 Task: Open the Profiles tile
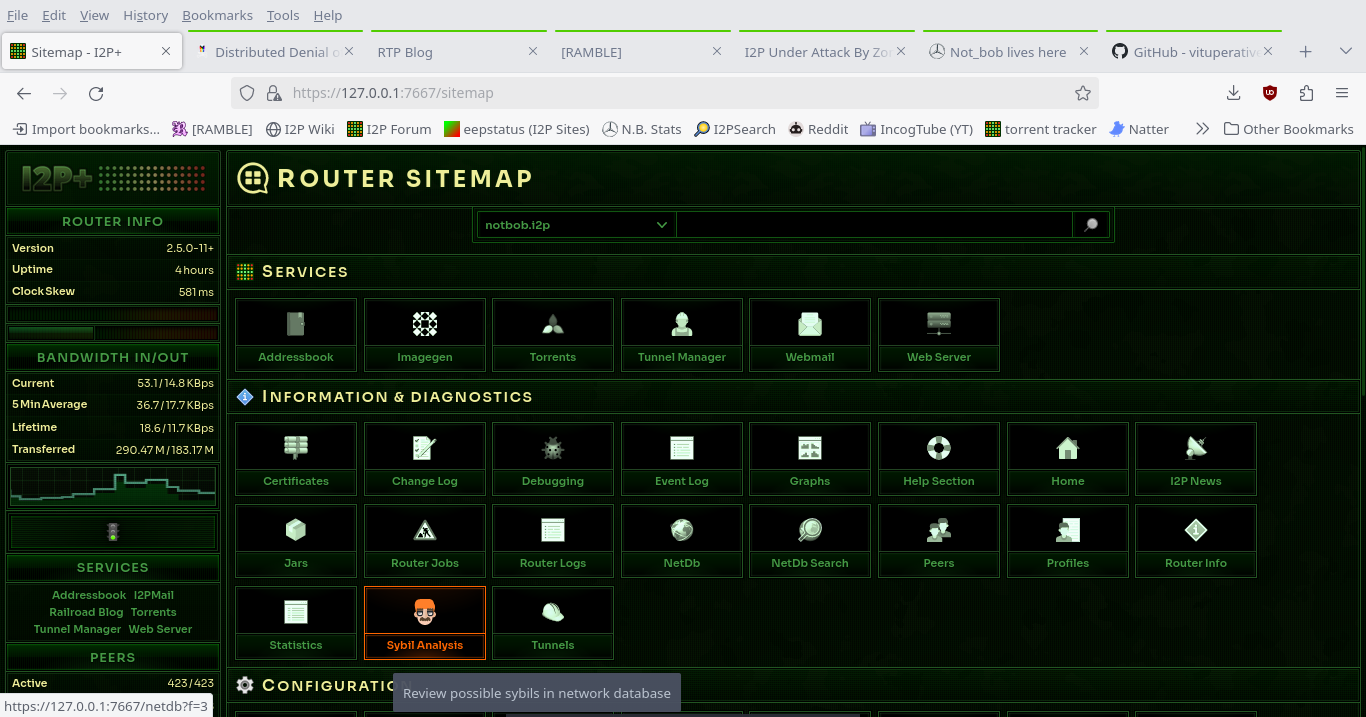click(x=1068, y=541)
